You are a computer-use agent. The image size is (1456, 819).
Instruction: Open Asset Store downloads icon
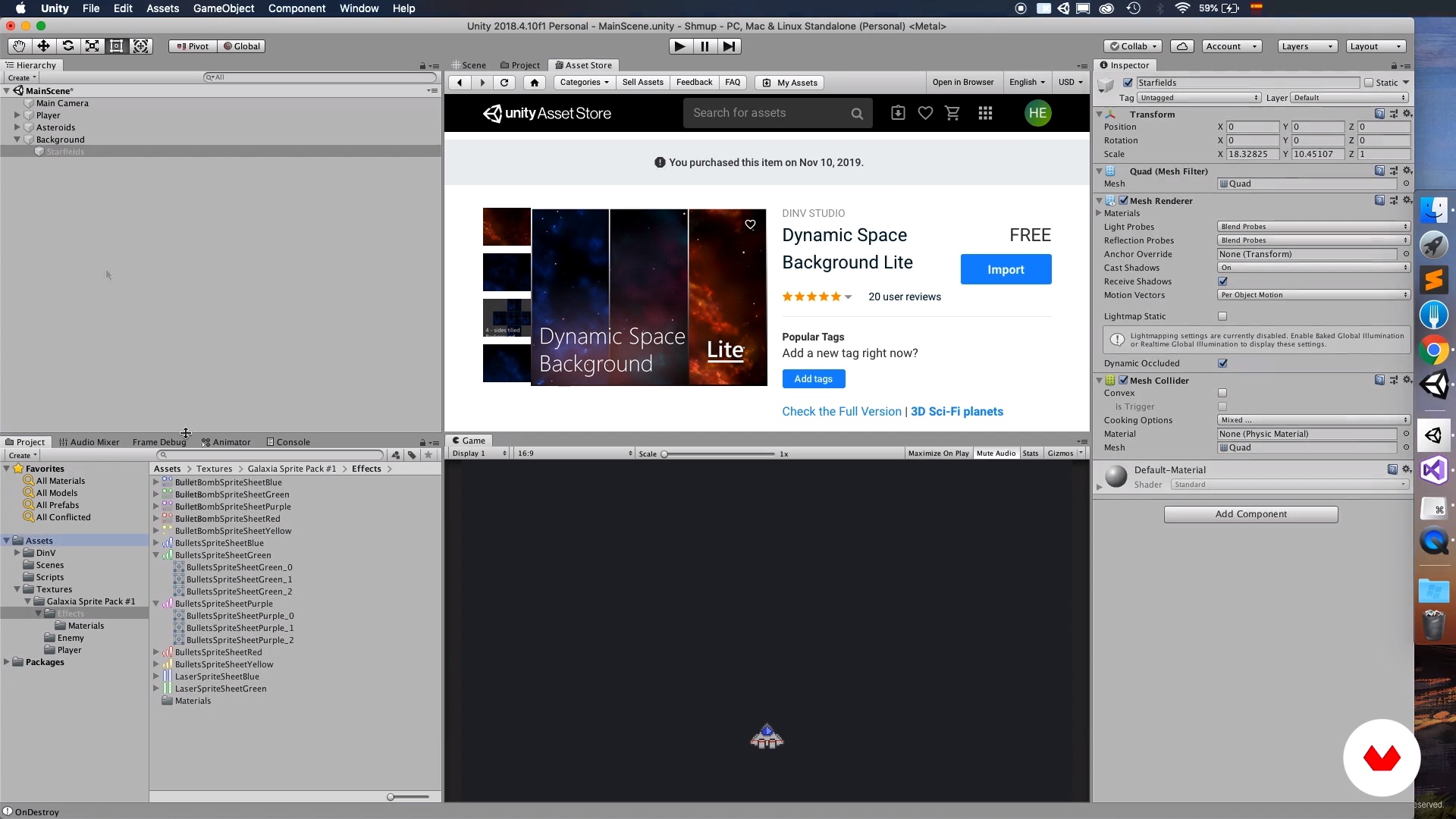(898, 113)
